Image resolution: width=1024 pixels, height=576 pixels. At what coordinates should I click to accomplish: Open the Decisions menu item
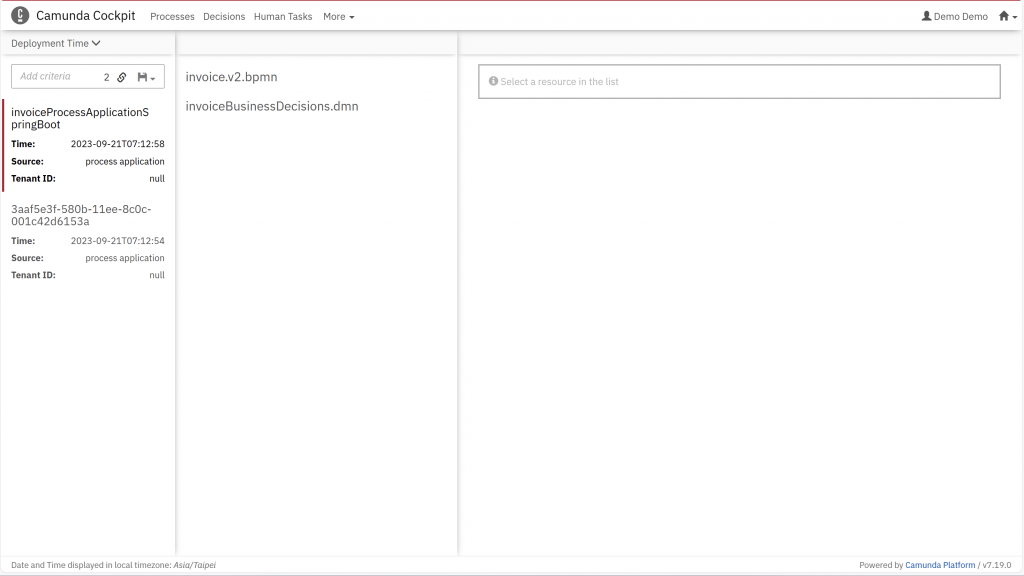click(x=224, y=16)
